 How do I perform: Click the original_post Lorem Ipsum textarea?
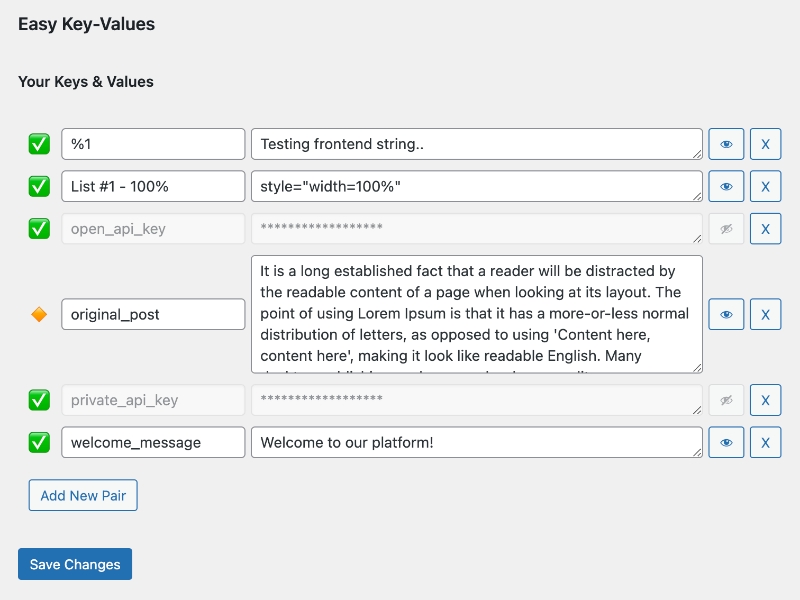coord(476,314)
